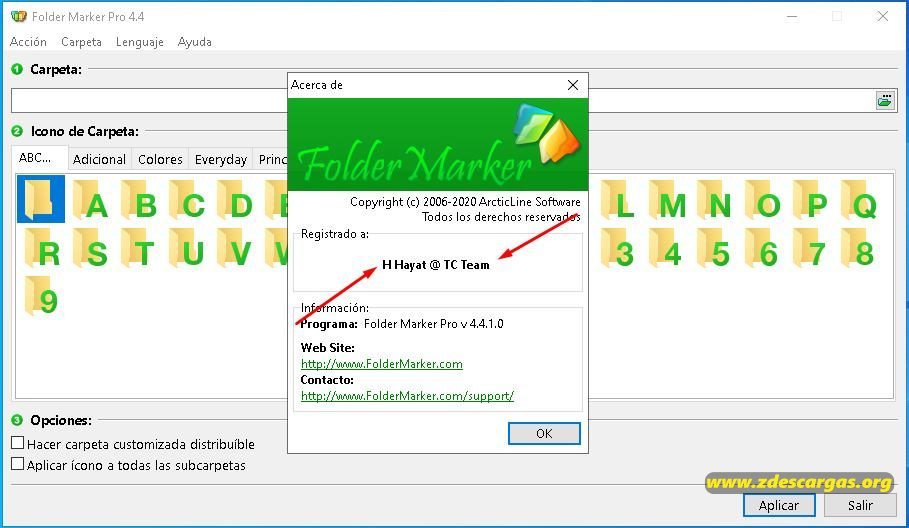909x528 pixels.
Task: Switch to the Adicional tab
Action: [x=99, y=159]
